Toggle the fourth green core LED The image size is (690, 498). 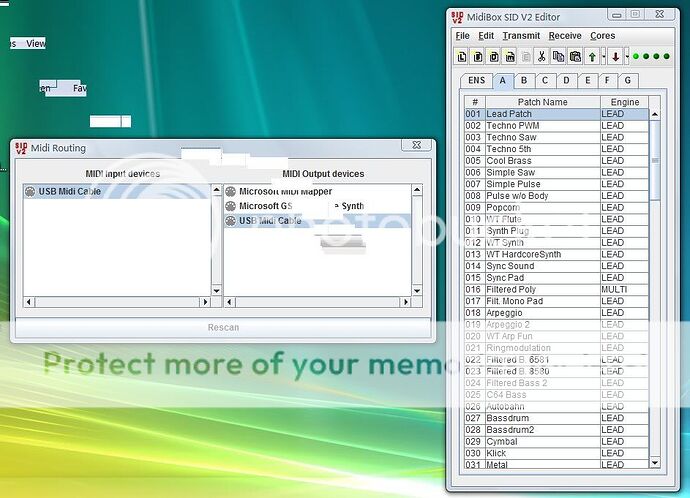click(667, 56)
